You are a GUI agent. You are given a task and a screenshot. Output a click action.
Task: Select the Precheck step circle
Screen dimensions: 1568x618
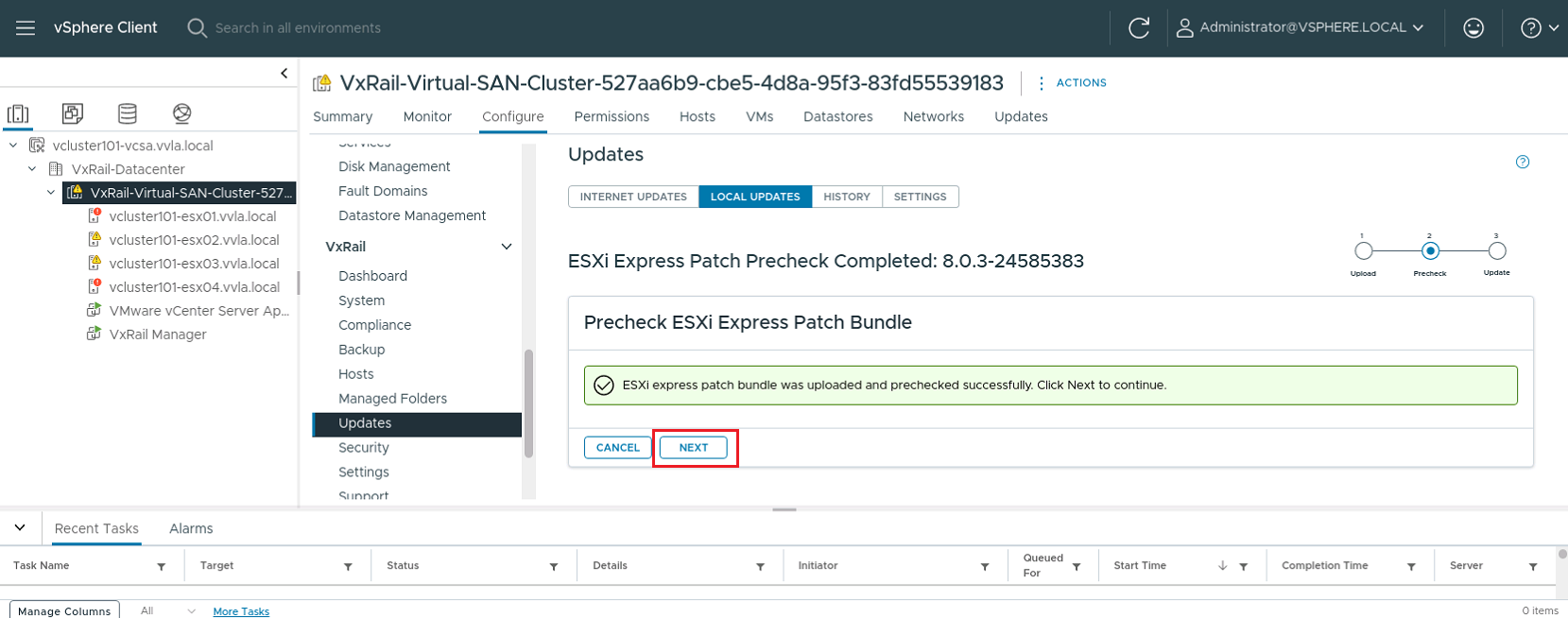[1430, 251]
